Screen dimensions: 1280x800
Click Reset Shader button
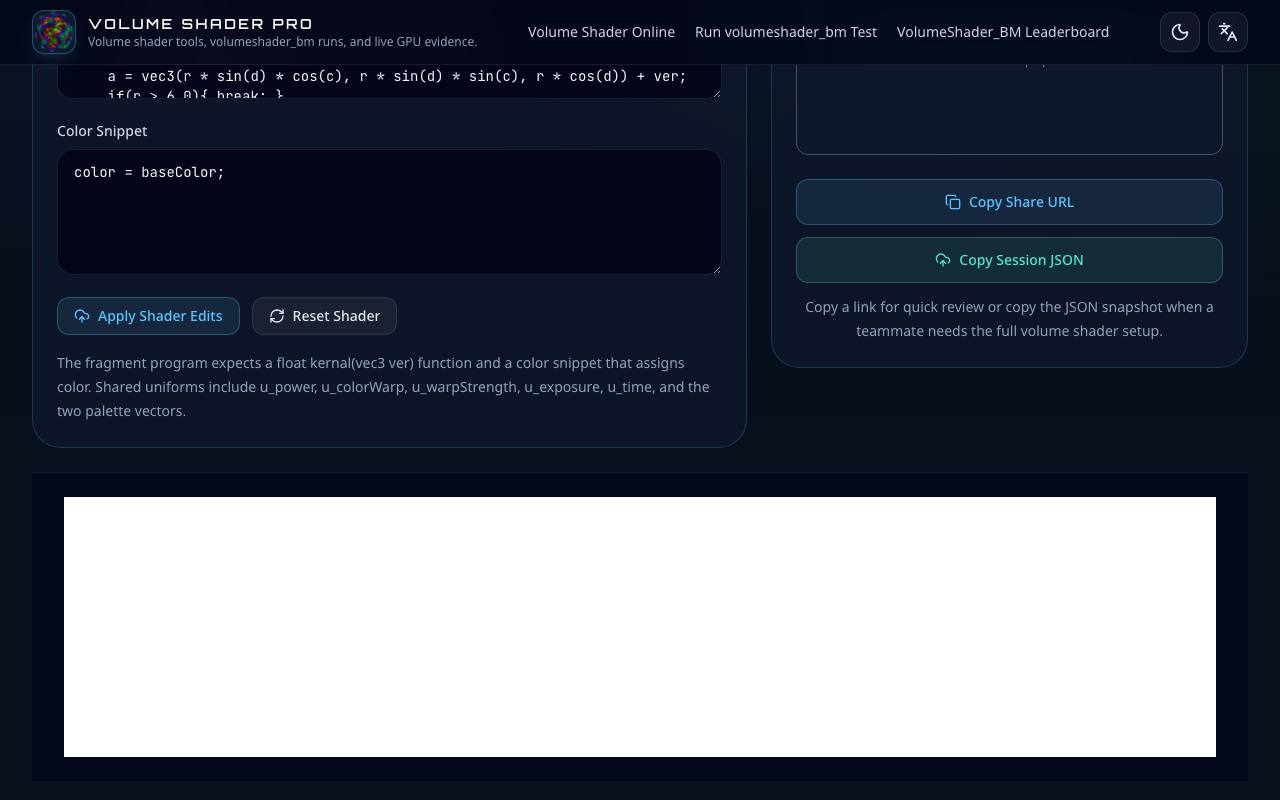tap(324, 316)
